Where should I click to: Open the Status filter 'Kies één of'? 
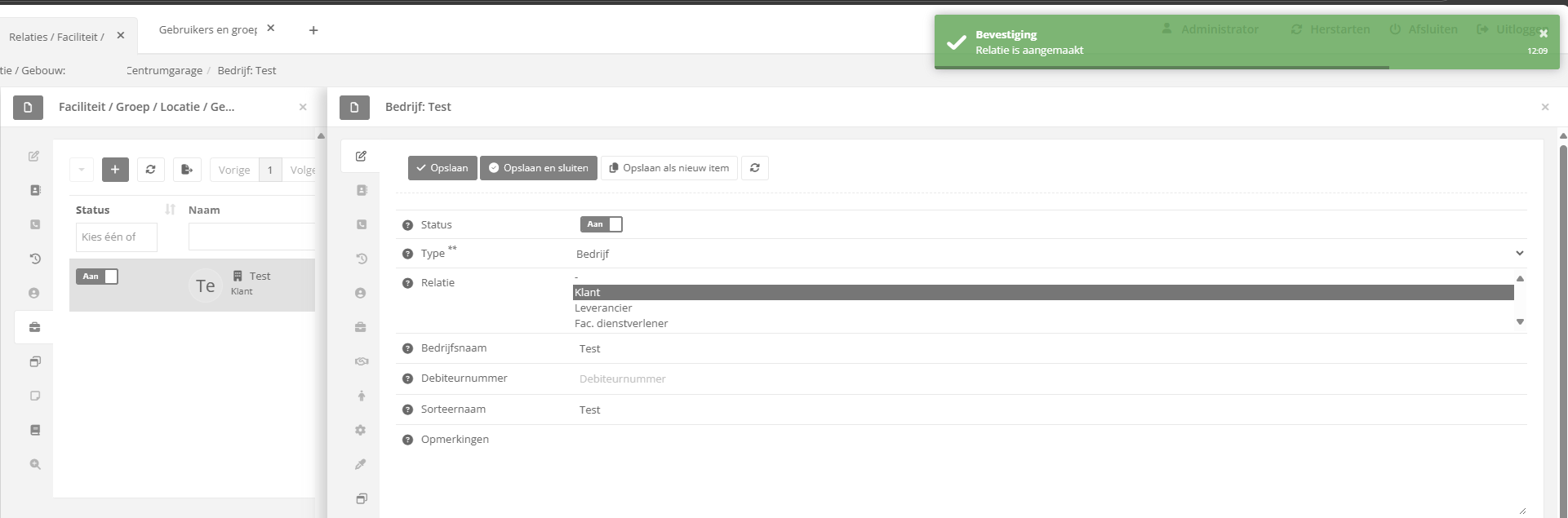pyautogui.click(x=116, y=237)
